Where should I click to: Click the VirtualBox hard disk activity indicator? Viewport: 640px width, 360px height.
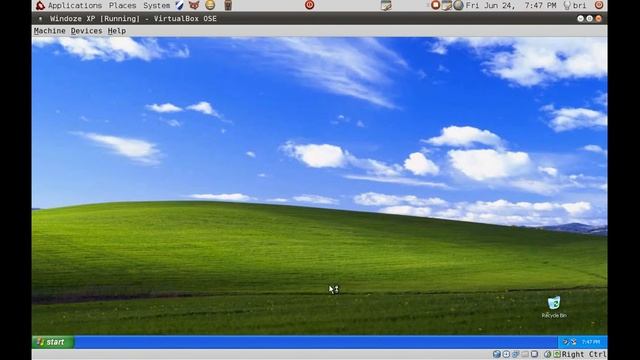[x=497, y=354]
